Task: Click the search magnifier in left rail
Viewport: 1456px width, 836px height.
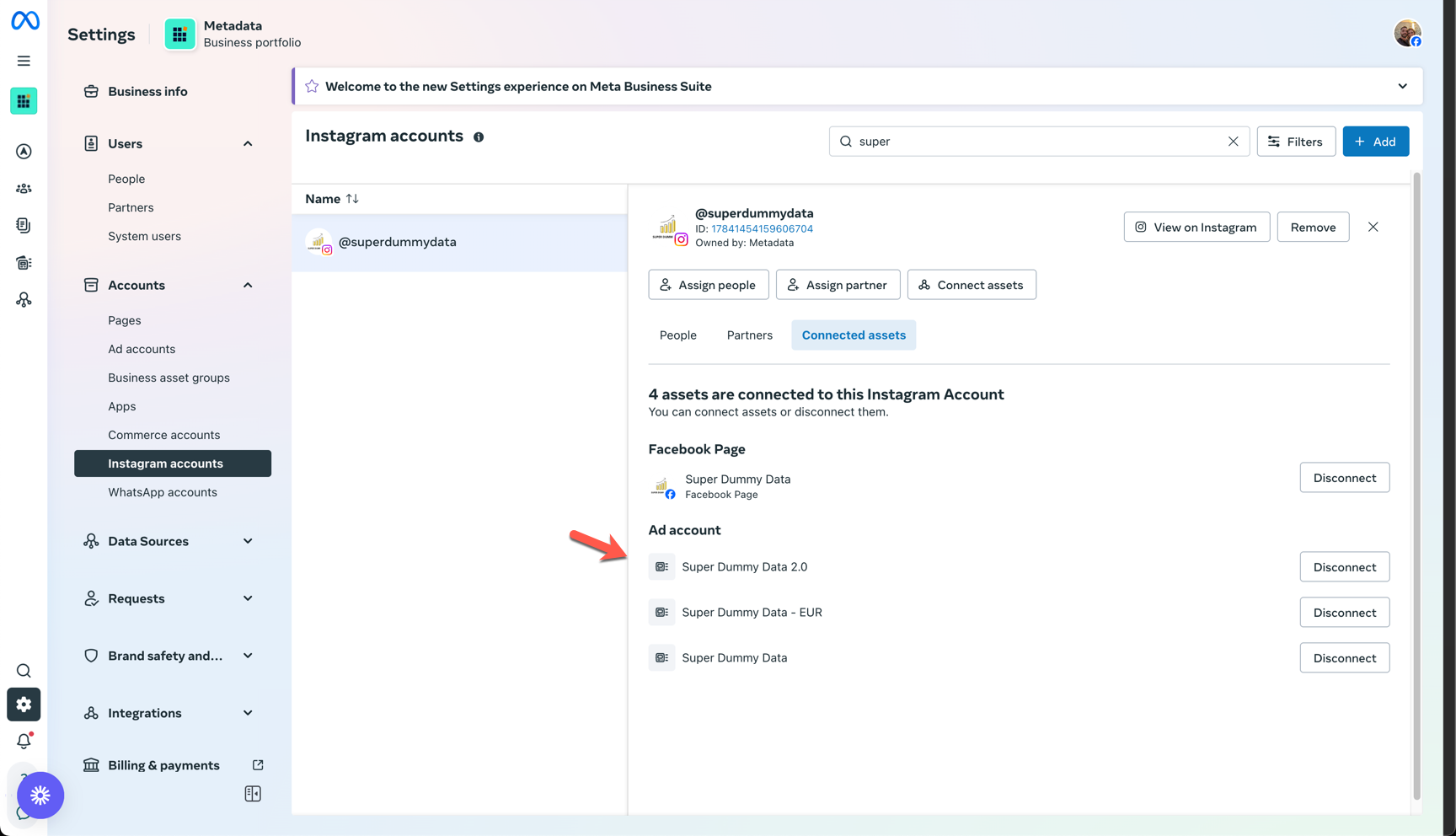Action: tap(24, 671)
